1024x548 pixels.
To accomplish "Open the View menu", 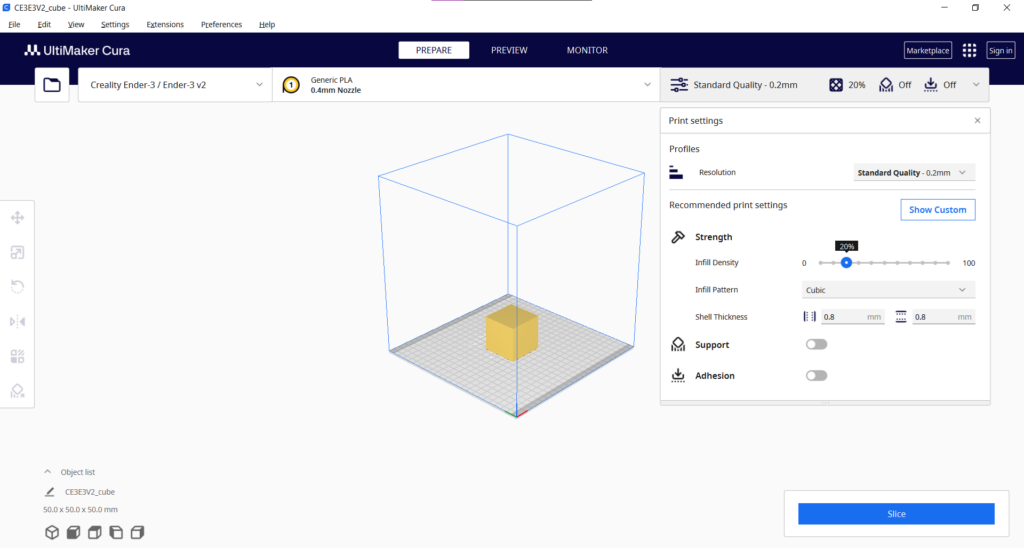I will 76,24.
